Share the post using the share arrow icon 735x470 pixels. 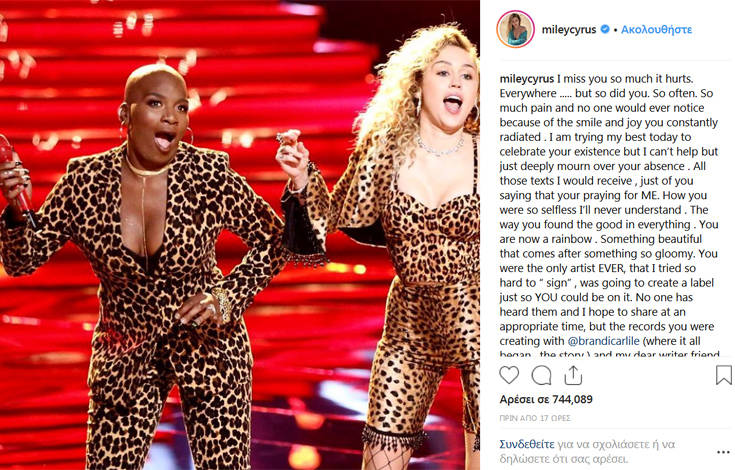coord(573,375)
